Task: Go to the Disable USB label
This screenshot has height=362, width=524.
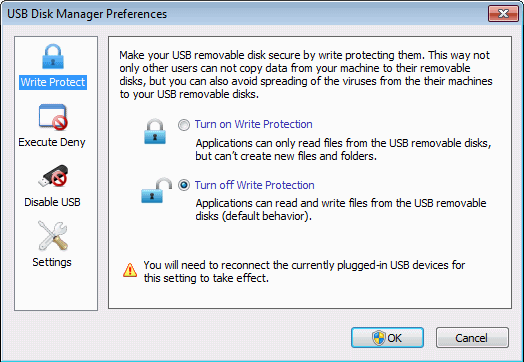Action: pos(52,202)
